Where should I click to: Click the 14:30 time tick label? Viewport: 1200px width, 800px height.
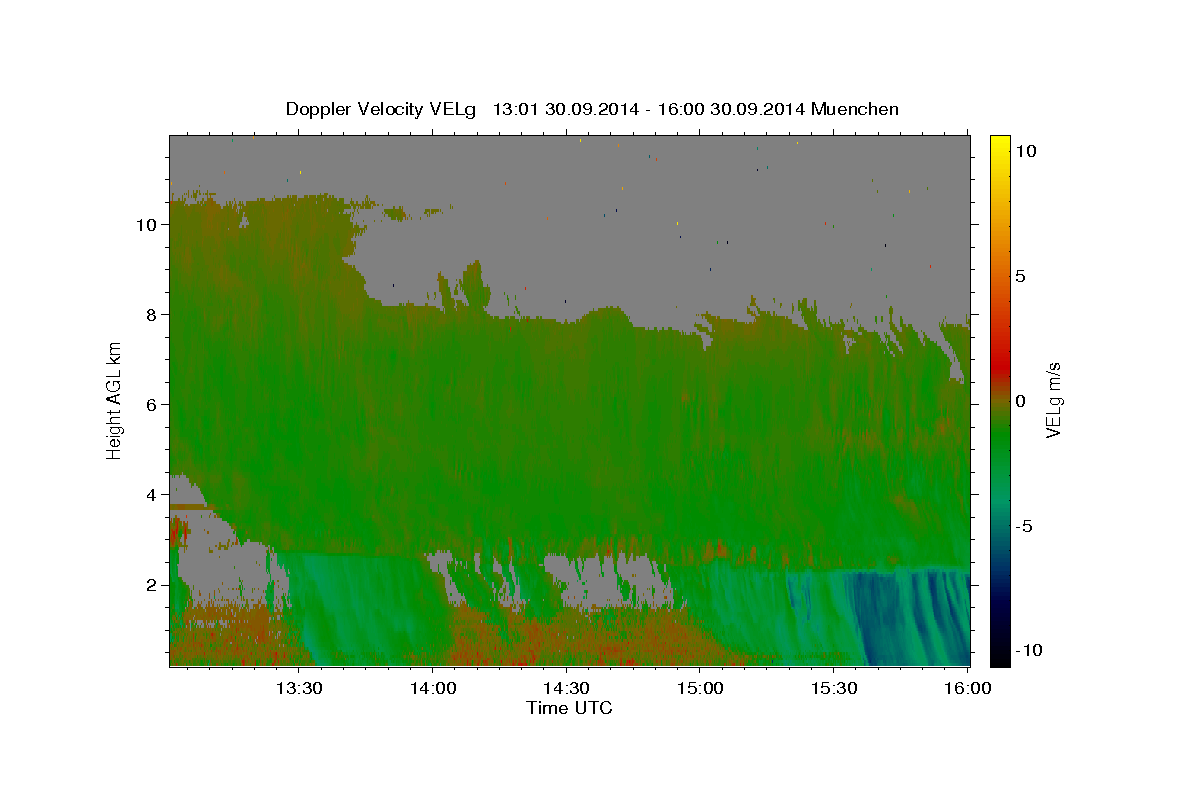566,689
